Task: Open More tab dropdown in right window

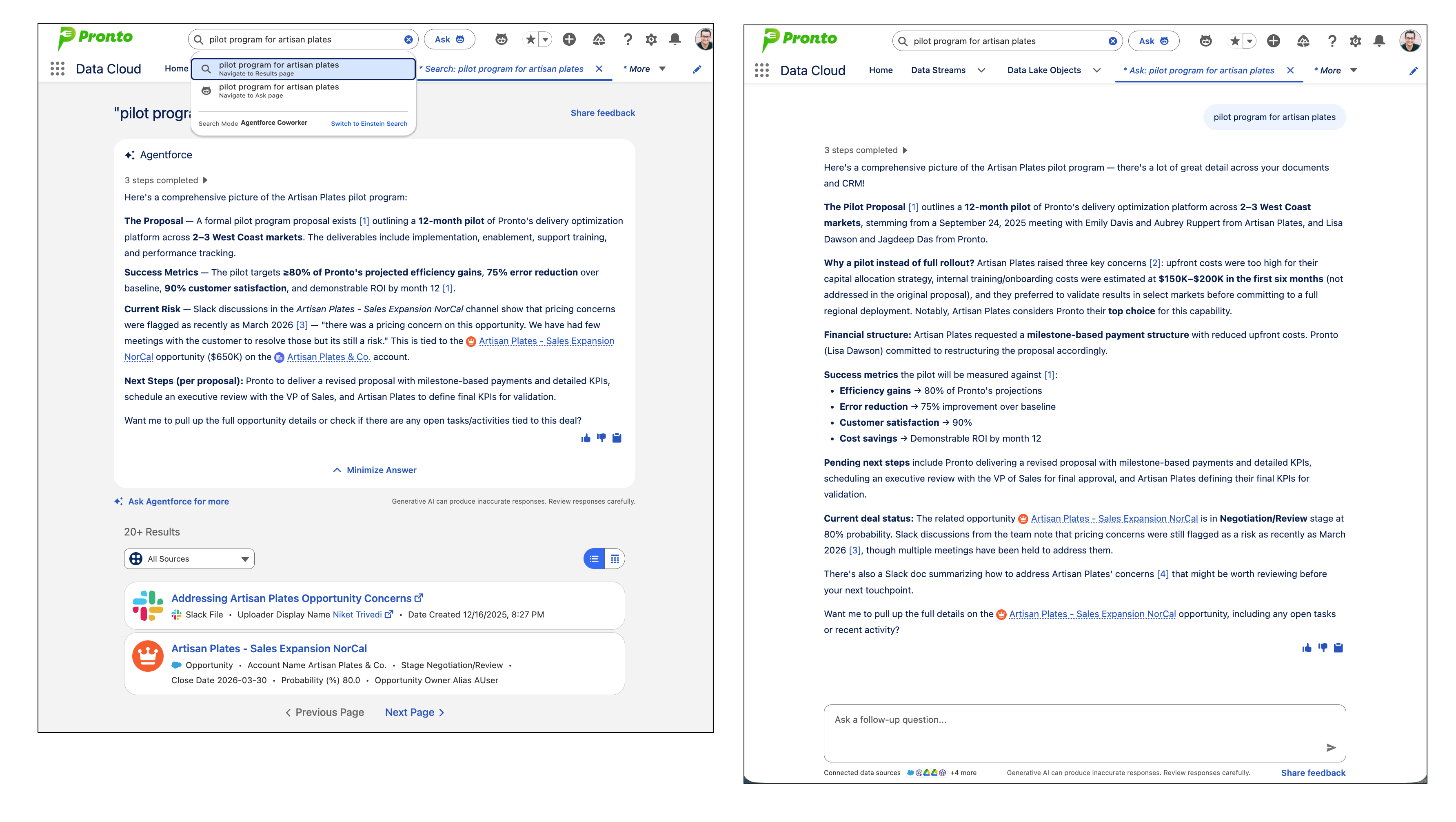Action: click(1354, 71)
